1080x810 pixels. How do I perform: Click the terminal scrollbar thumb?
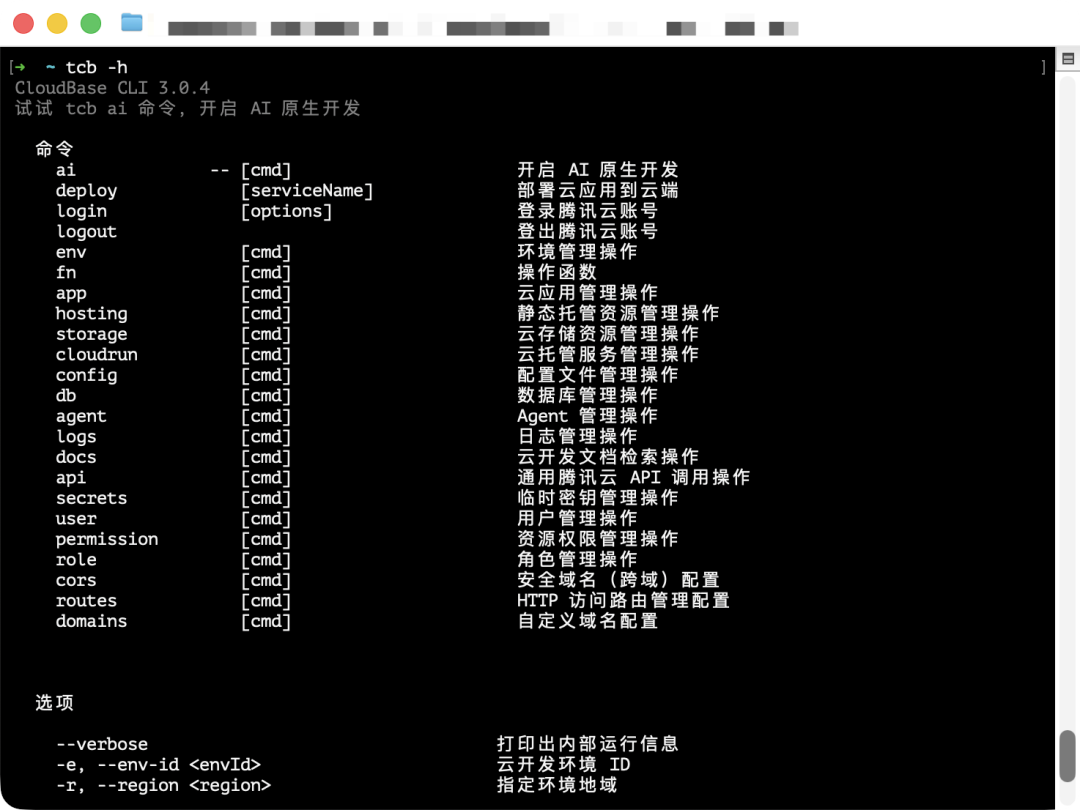1068,756
